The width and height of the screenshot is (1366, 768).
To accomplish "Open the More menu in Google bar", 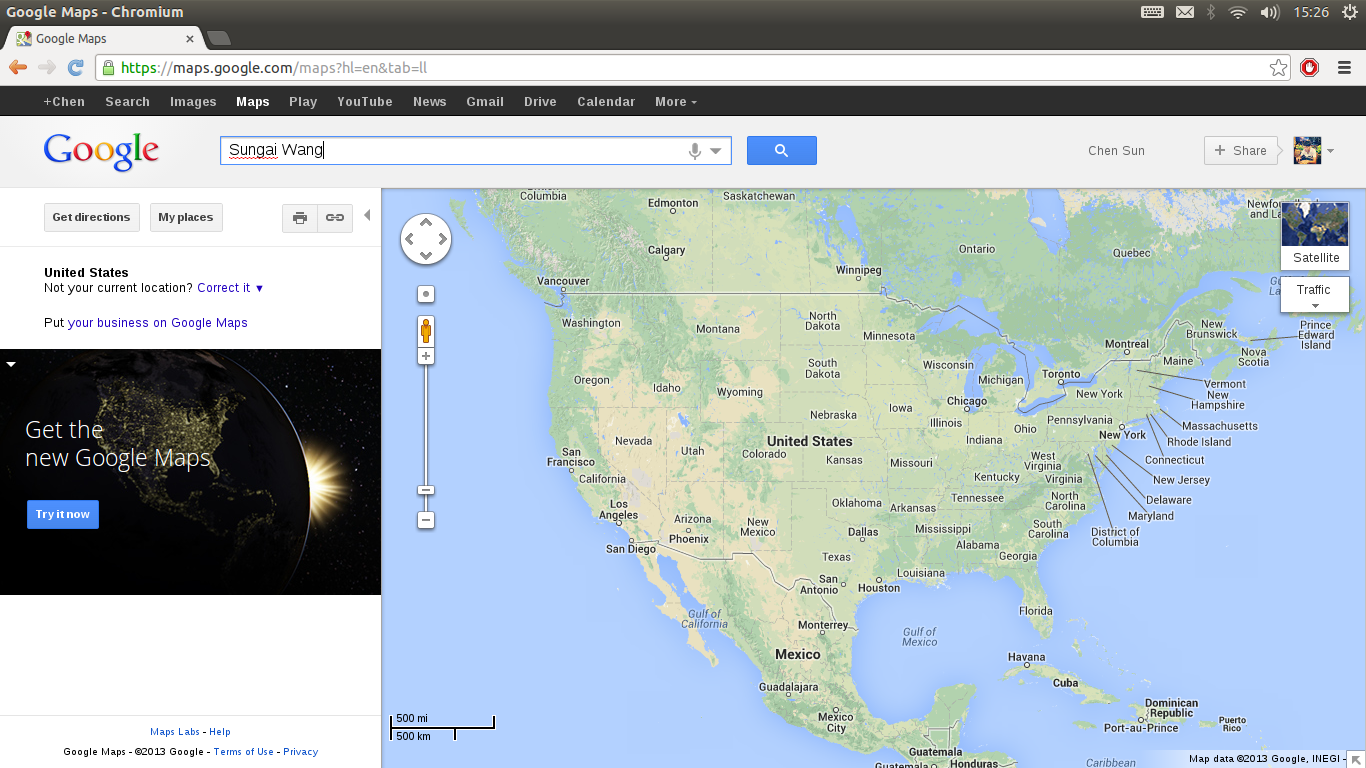I will [675, 101].
